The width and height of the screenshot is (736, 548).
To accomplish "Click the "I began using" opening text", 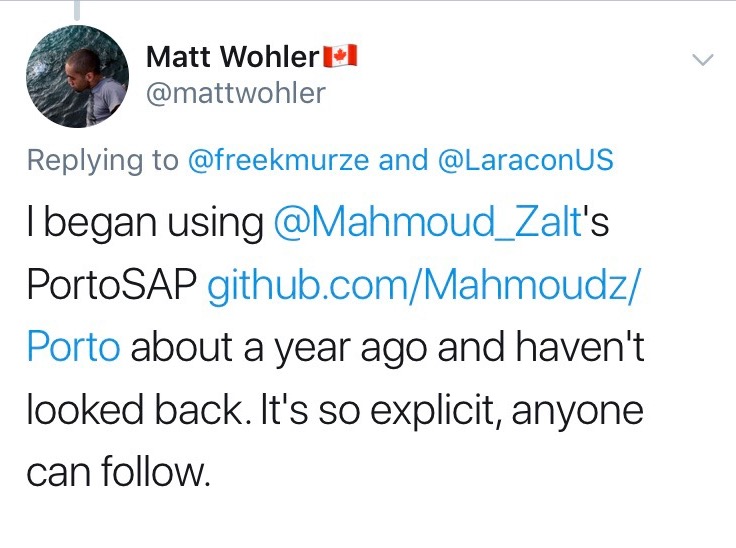I will click(146, 224).
